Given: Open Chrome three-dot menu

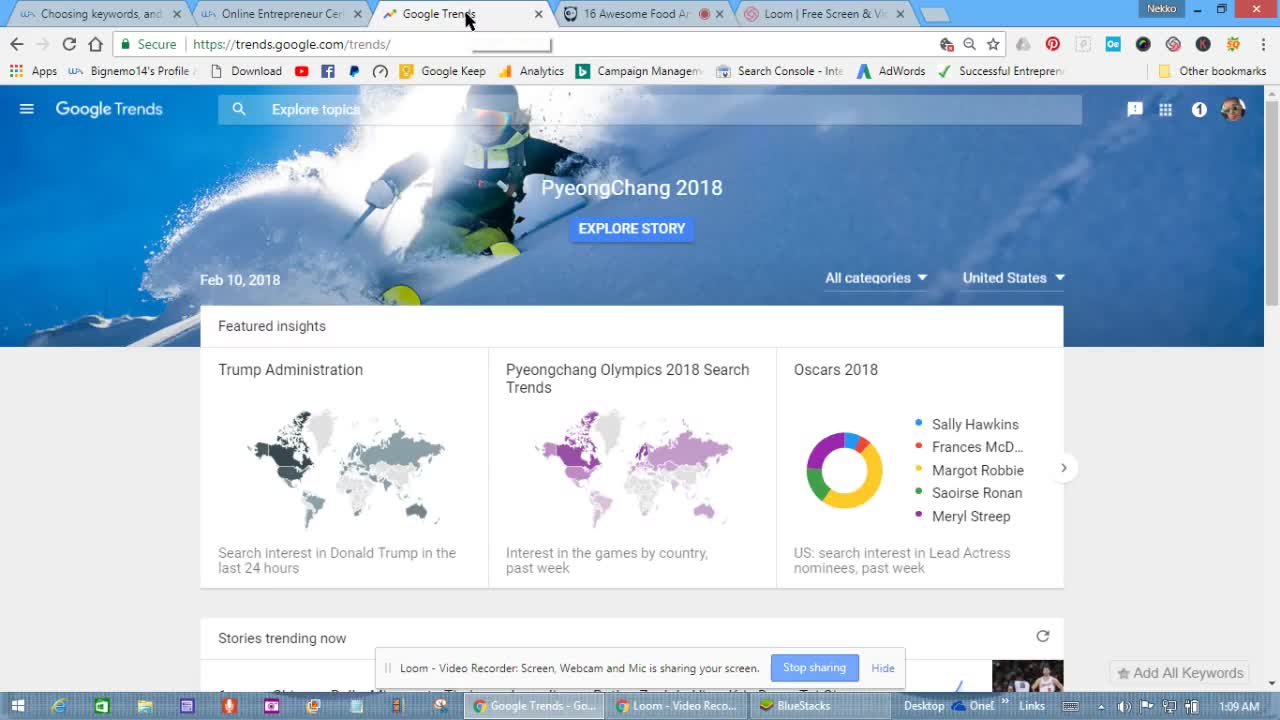Looking at the screenshot, I should tap(1264, 44).
